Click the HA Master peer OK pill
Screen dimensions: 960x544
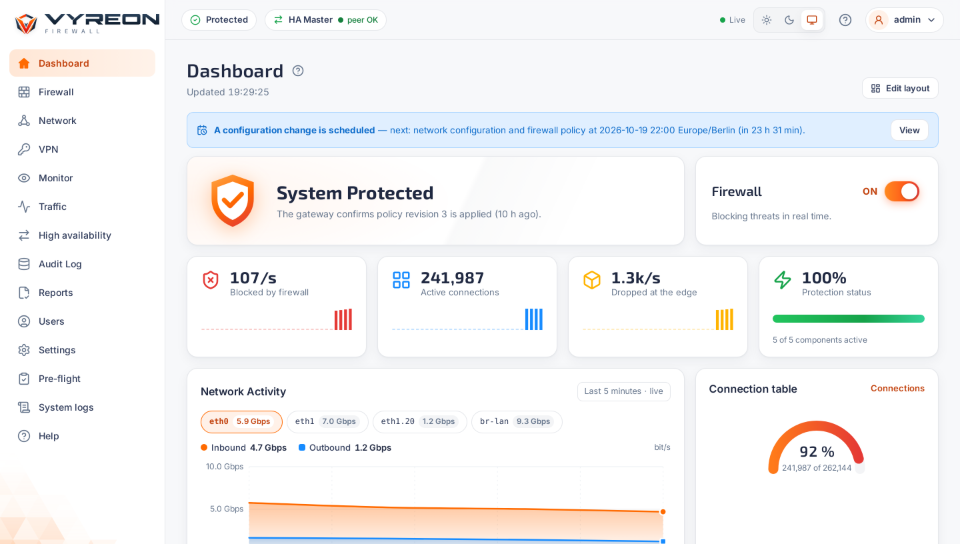[326, 20]
